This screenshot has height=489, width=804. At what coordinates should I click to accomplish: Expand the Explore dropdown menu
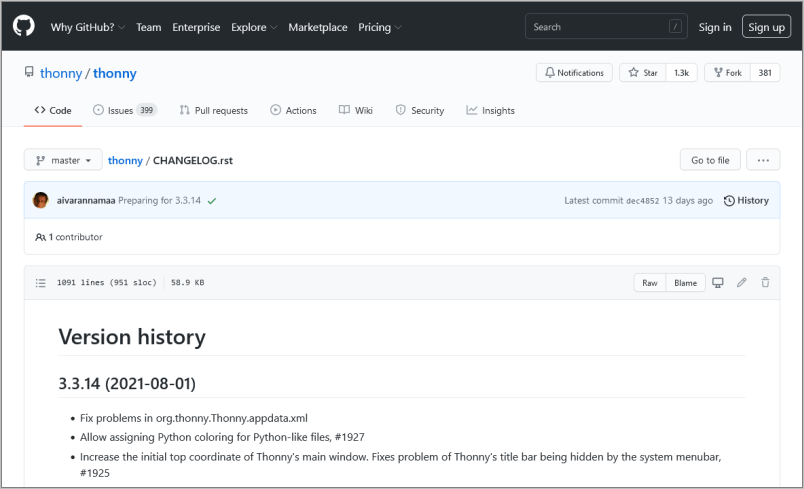(254, 27)
